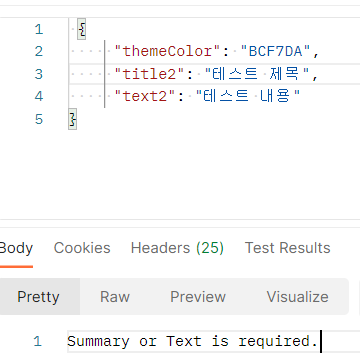Click the "themeColor" key in JSON body
This screenshot has height=362, width=360.
pyautogui.click(x=168, y=51)
